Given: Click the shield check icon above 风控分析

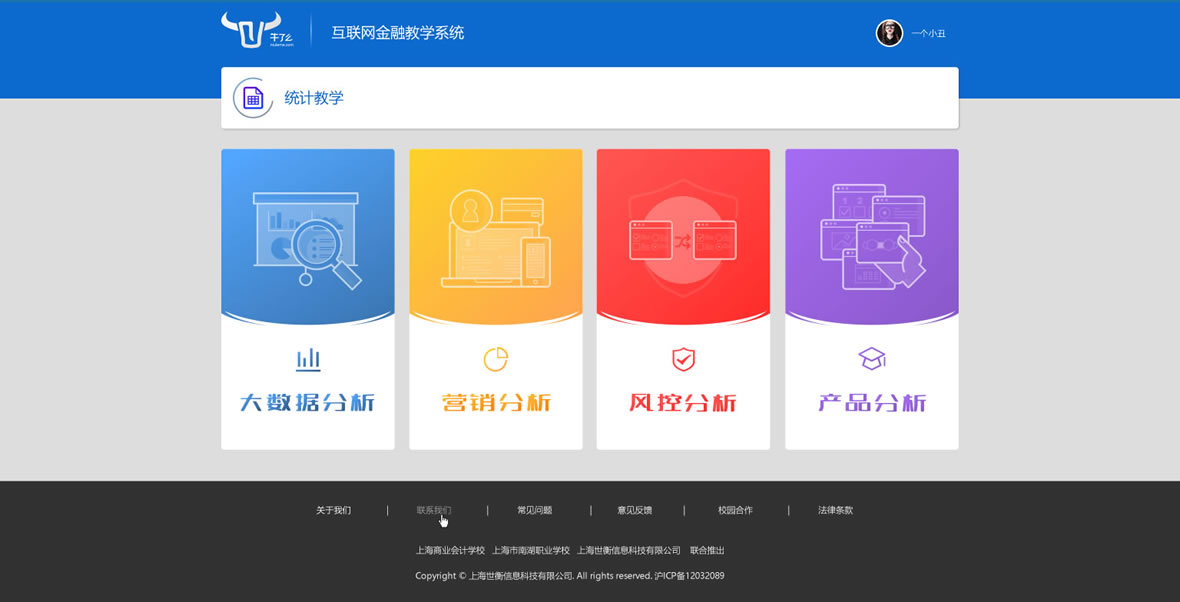Looking at the screenshot, I should (x=683, y=359).
